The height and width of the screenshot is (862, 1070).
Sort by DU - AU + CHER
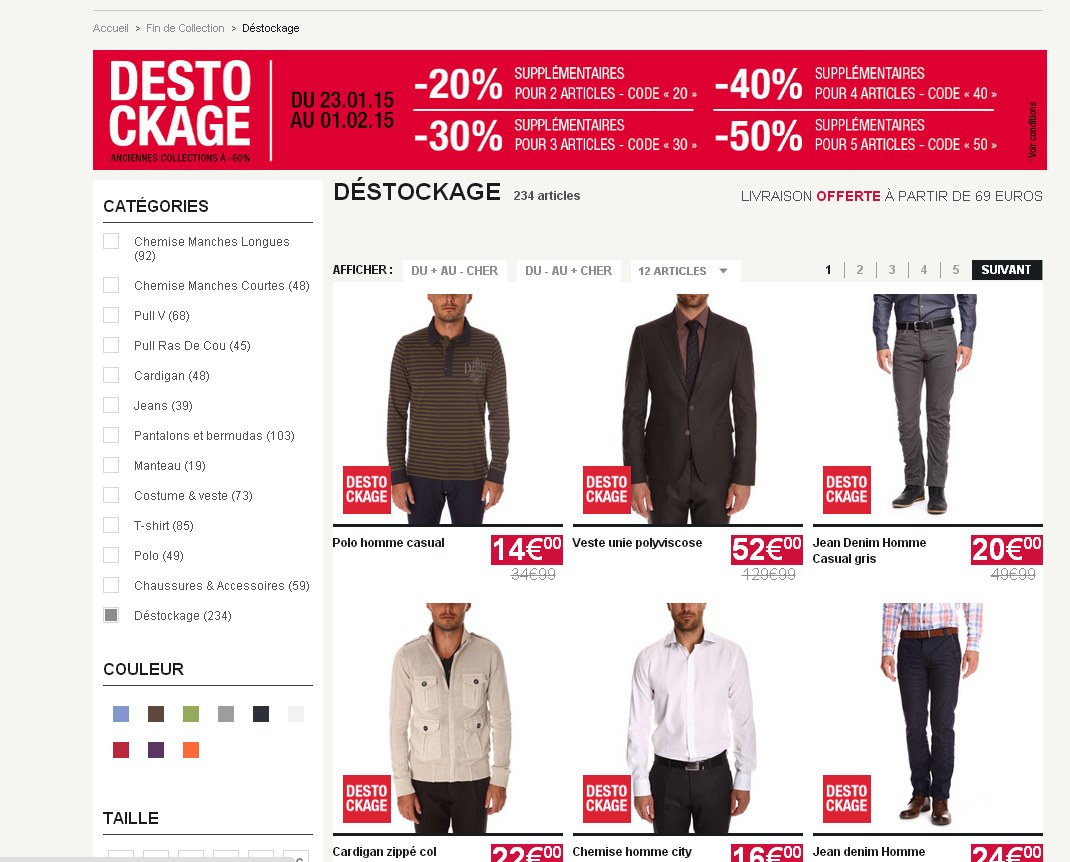568,271
